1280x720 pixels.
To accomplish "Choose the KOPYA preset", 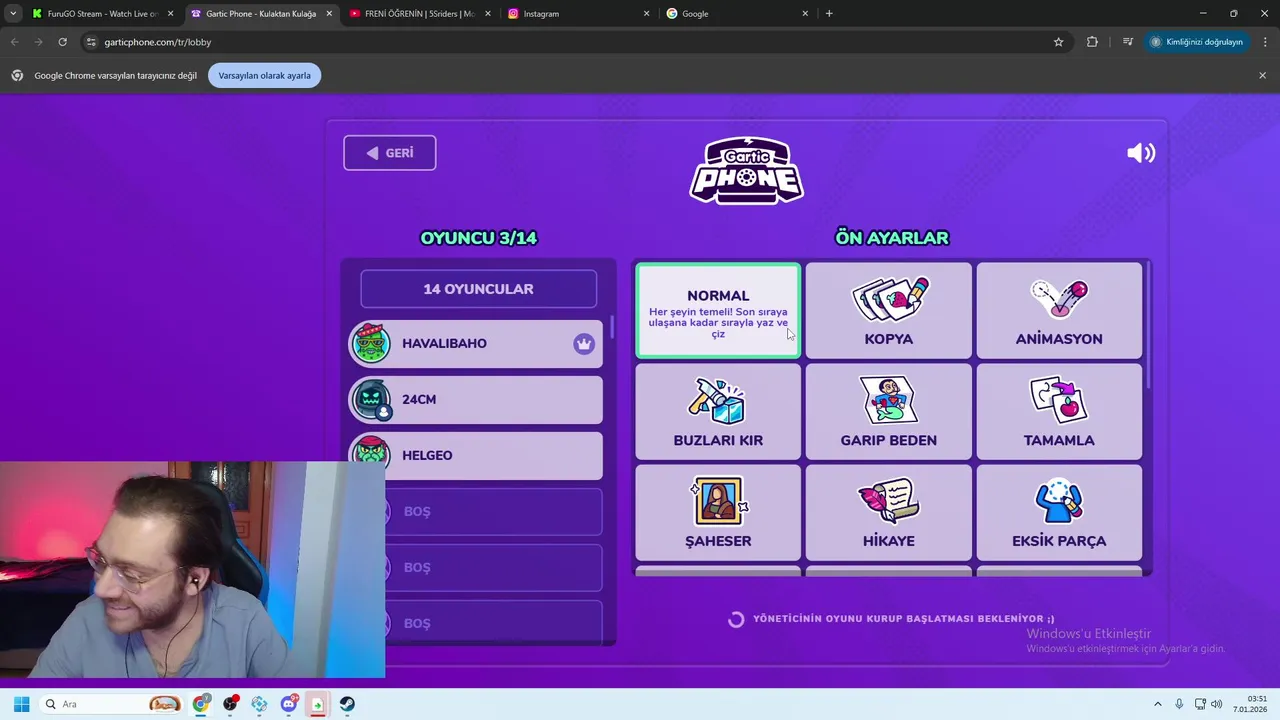I will coord(889,311).
